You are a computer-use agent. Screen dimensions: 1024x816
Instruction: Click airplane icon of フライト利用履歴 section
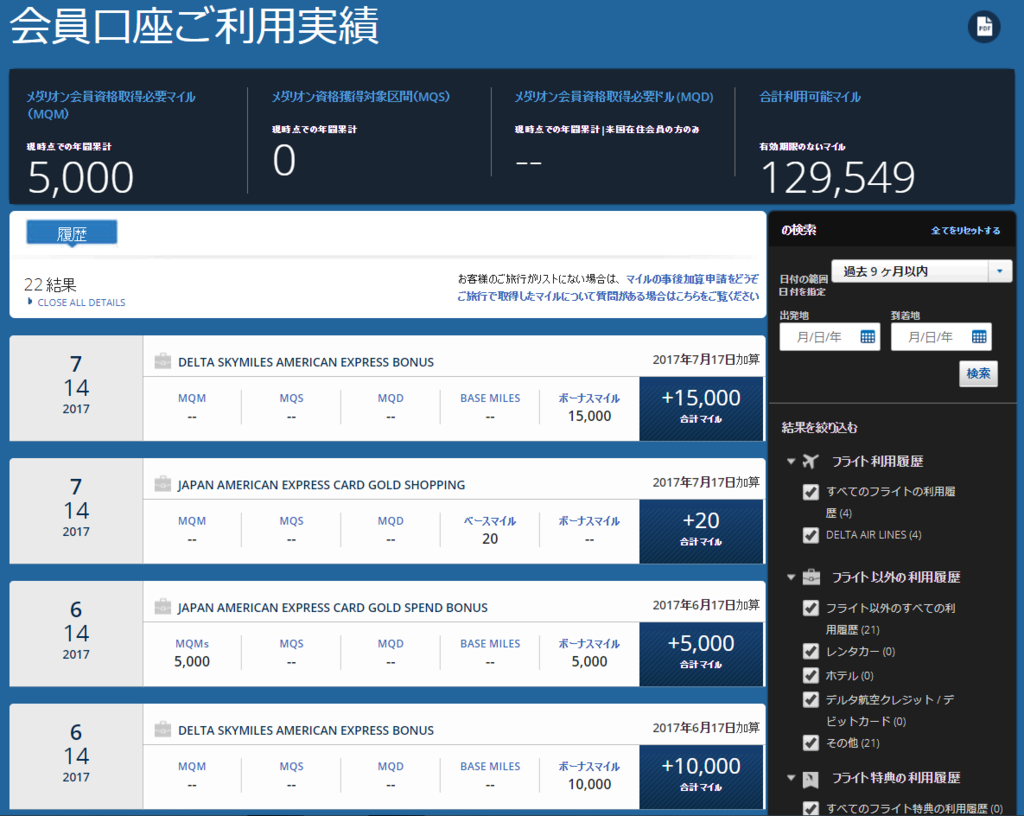pyautogui.click(x=810, y=462)
